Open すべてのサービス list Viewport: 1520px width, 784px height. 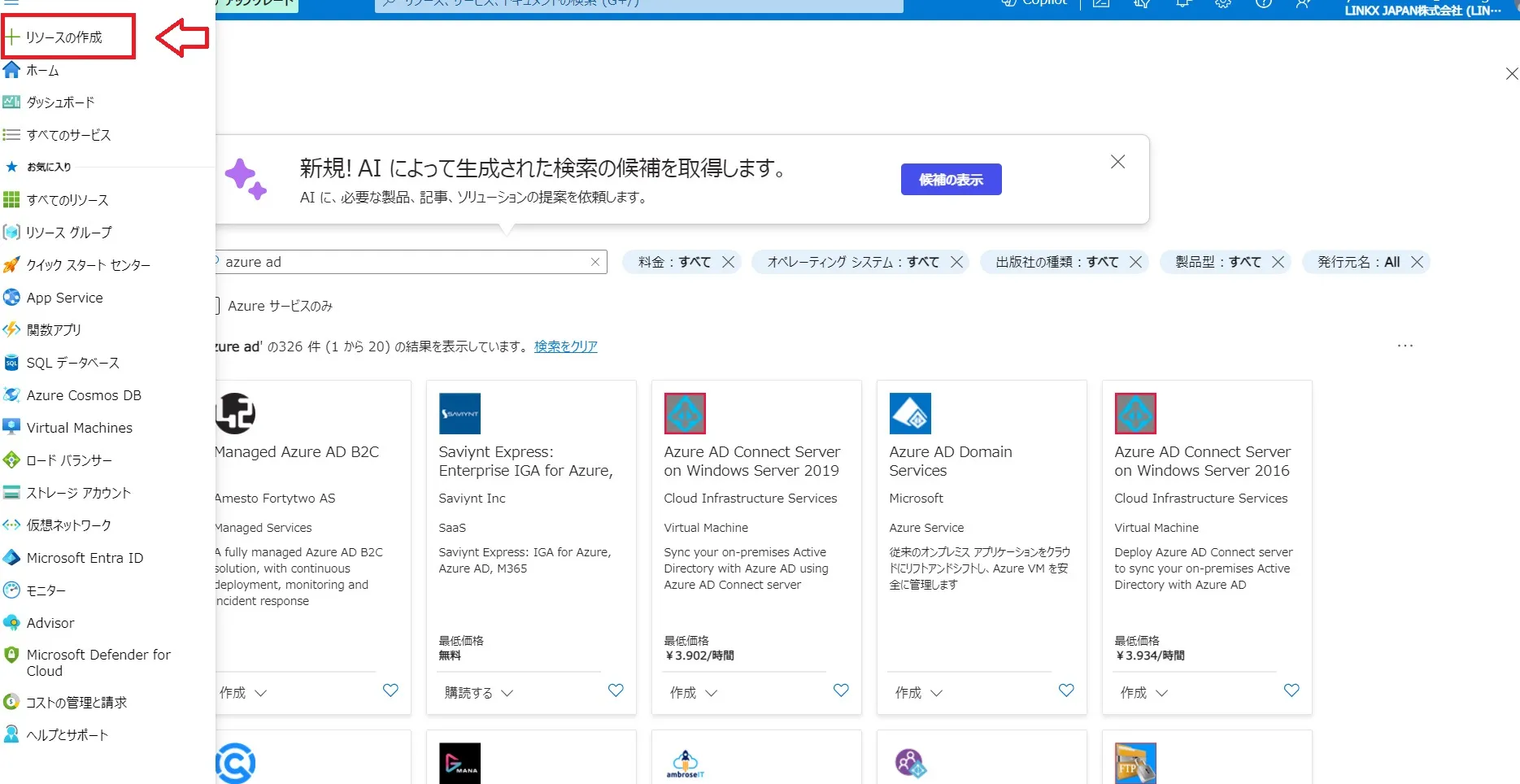[68, 135]
